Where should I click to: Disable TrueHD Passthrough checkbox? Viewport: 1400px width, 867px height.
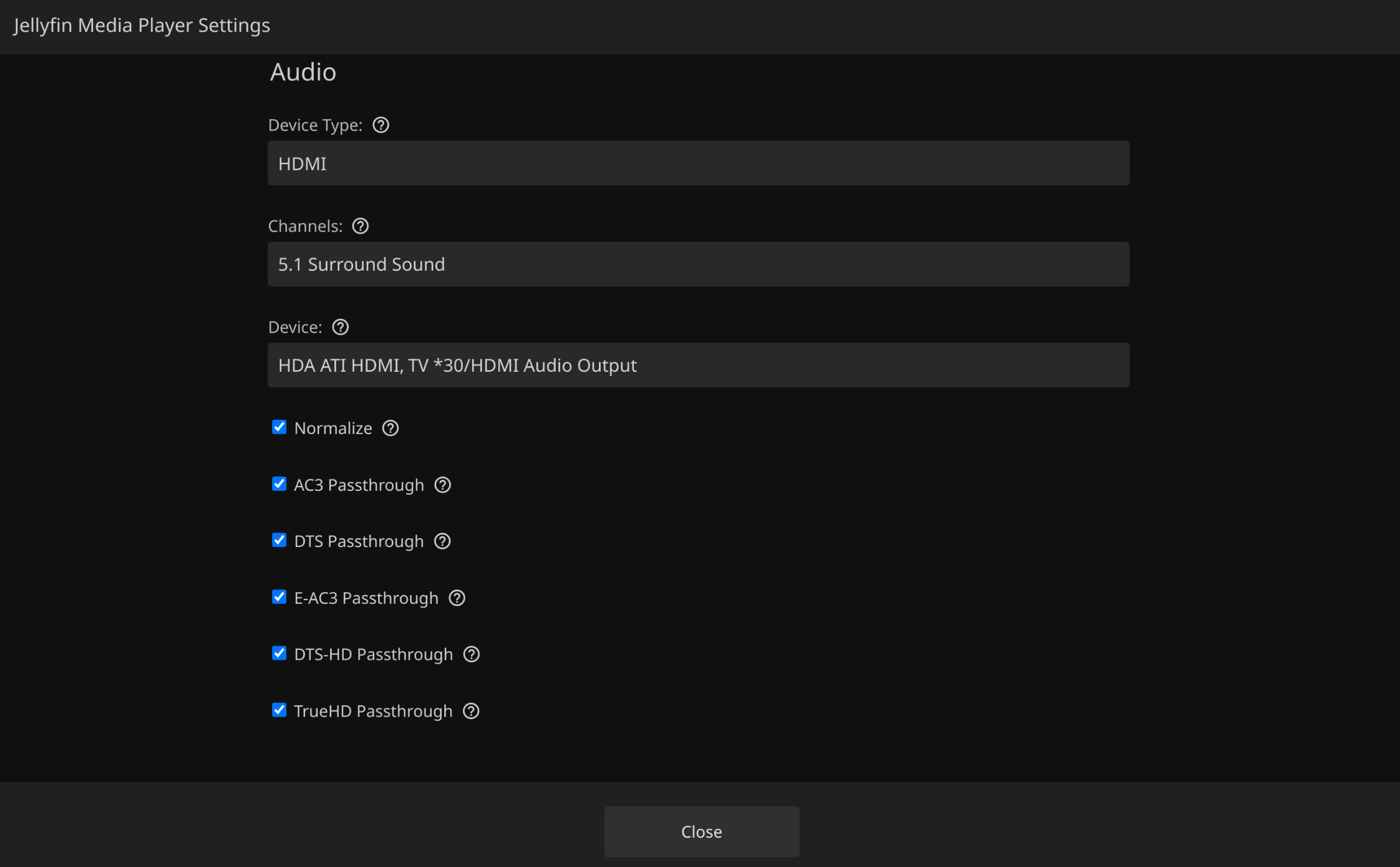(279, 710)
